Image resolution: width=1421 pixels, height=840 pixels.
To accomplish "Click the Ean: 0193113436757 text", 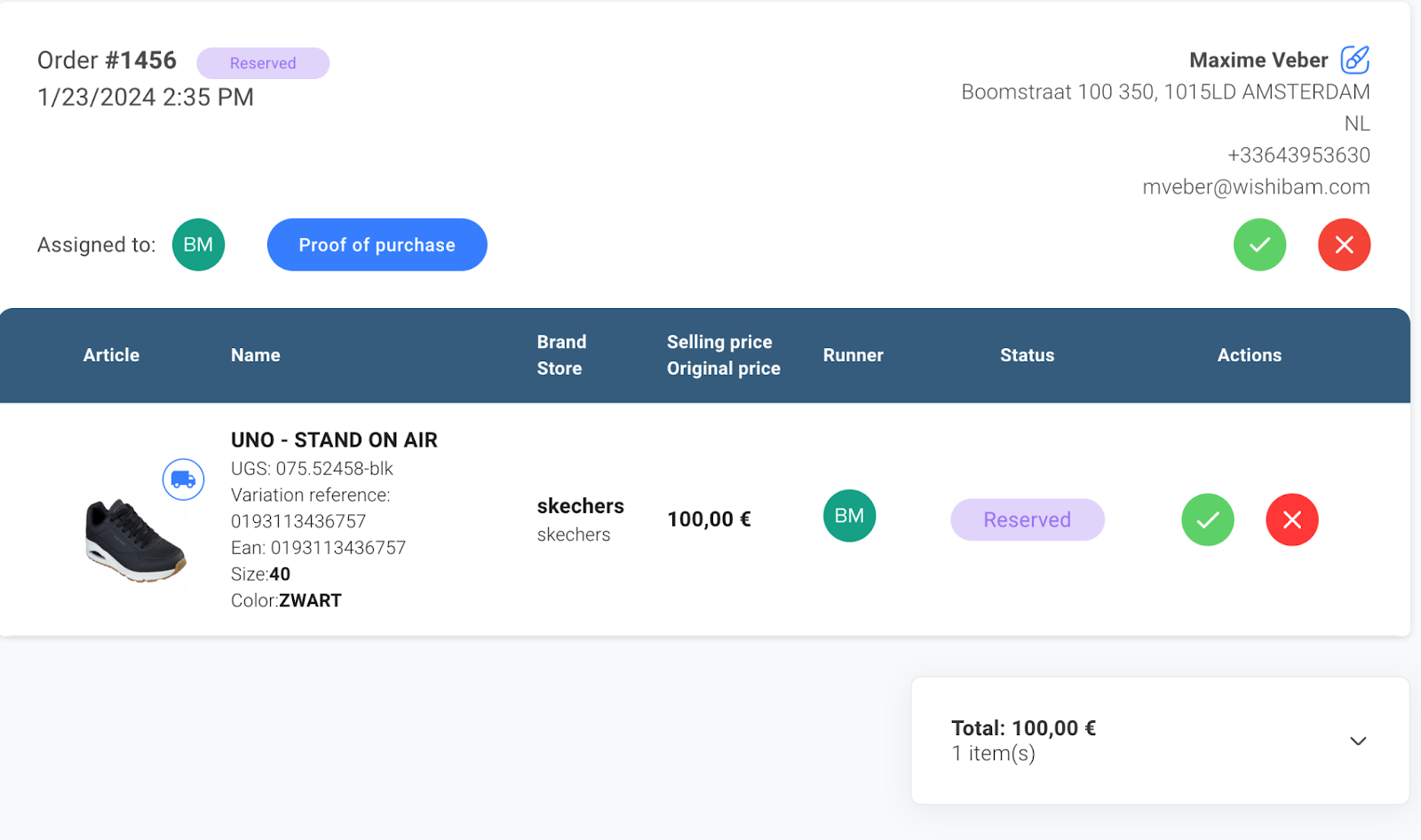I will pos(318,548).
